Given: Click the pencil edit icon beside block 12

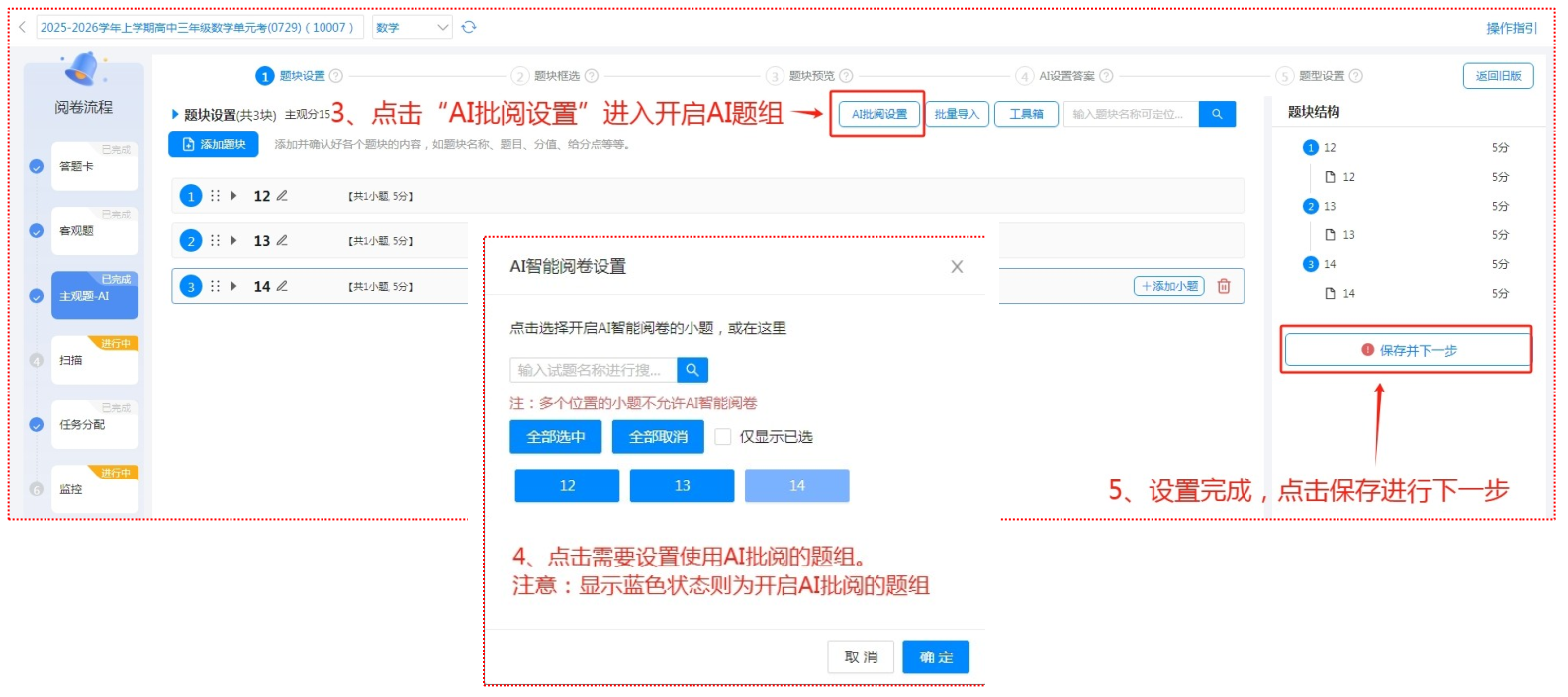Looking at the screenshot, I should pos(282,196).
